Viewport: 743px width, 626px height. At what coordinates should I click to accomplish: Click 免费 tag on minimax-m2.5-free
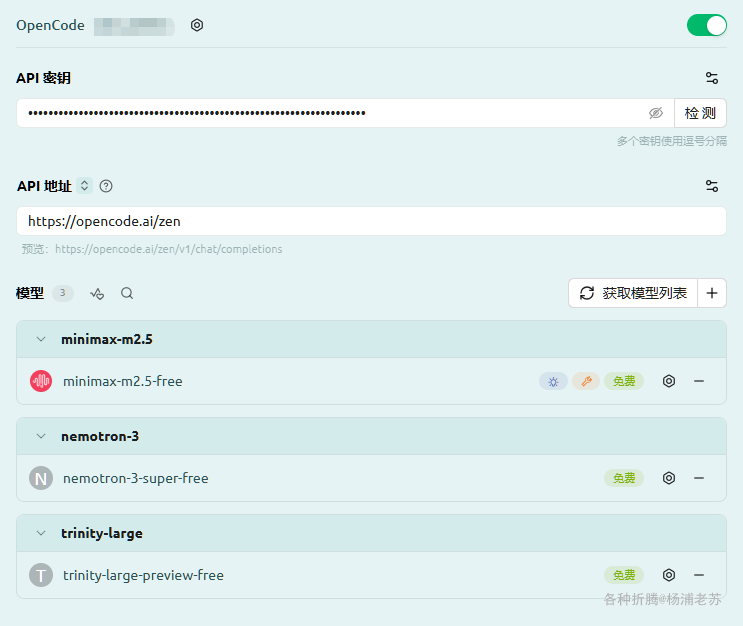(x=624, y=381)
